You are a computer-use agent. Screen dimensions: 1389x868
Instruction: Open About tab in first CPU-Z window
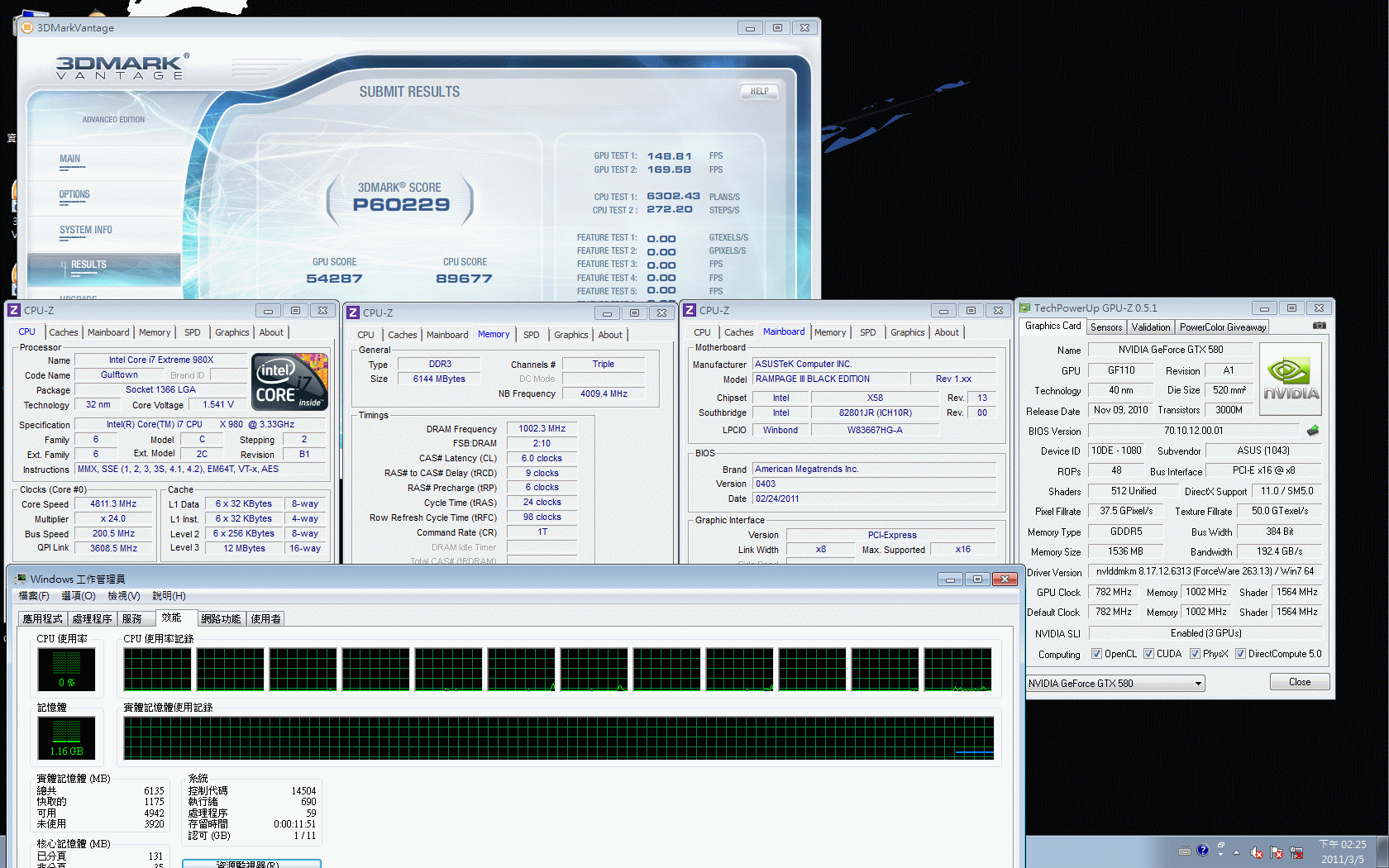point(271,332)
